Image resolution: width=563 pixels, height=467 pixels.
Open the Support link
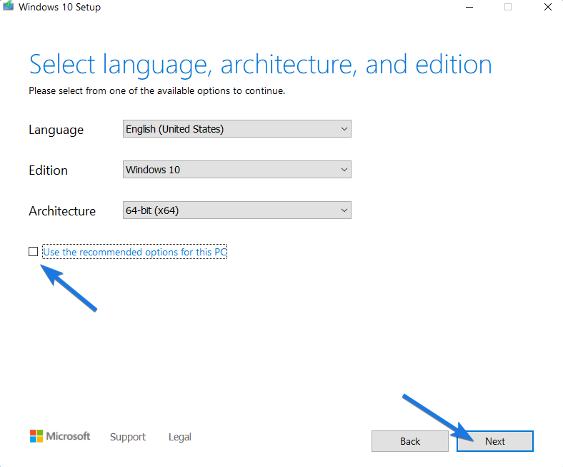tap(128, 437)
